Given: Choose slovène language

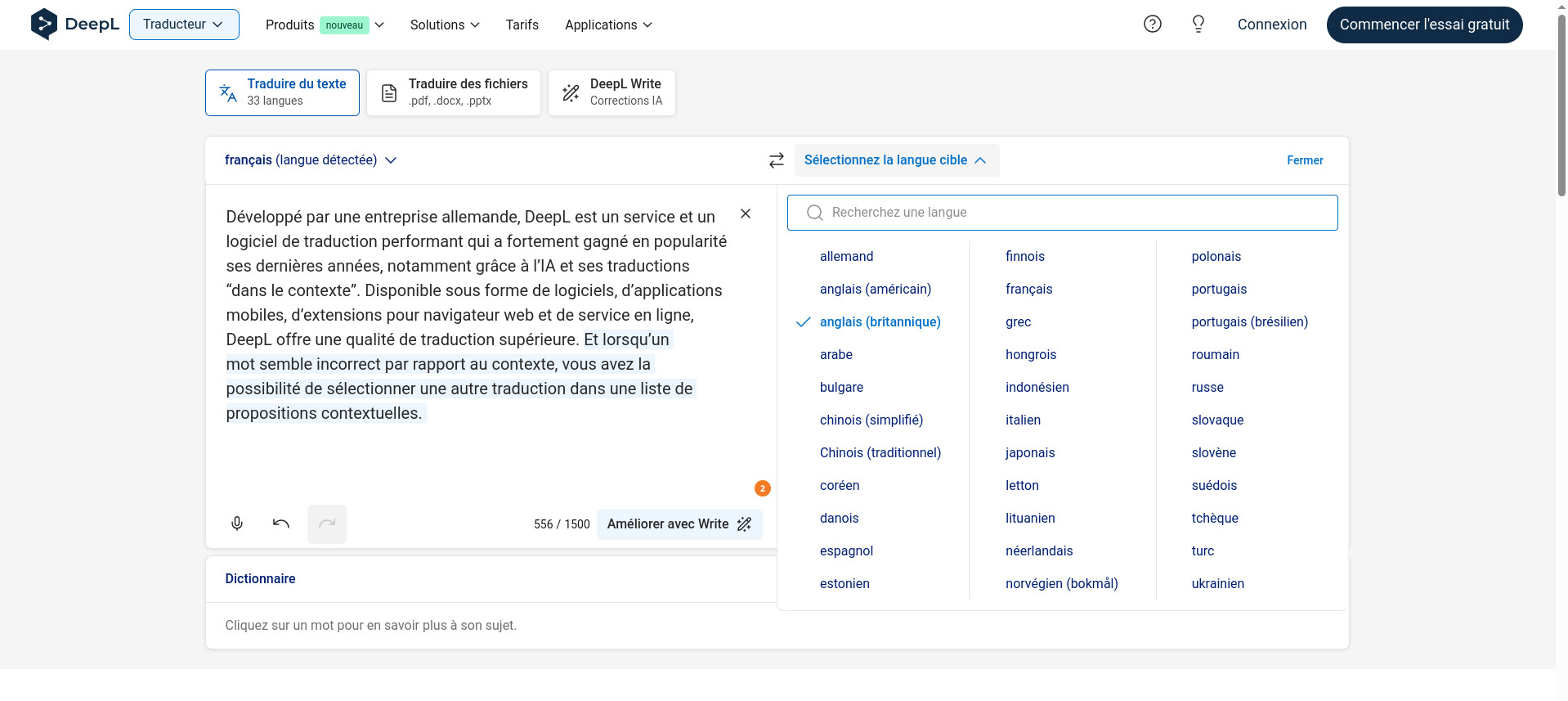Looking at the screenshot, I should click(x=1213, y=452).
